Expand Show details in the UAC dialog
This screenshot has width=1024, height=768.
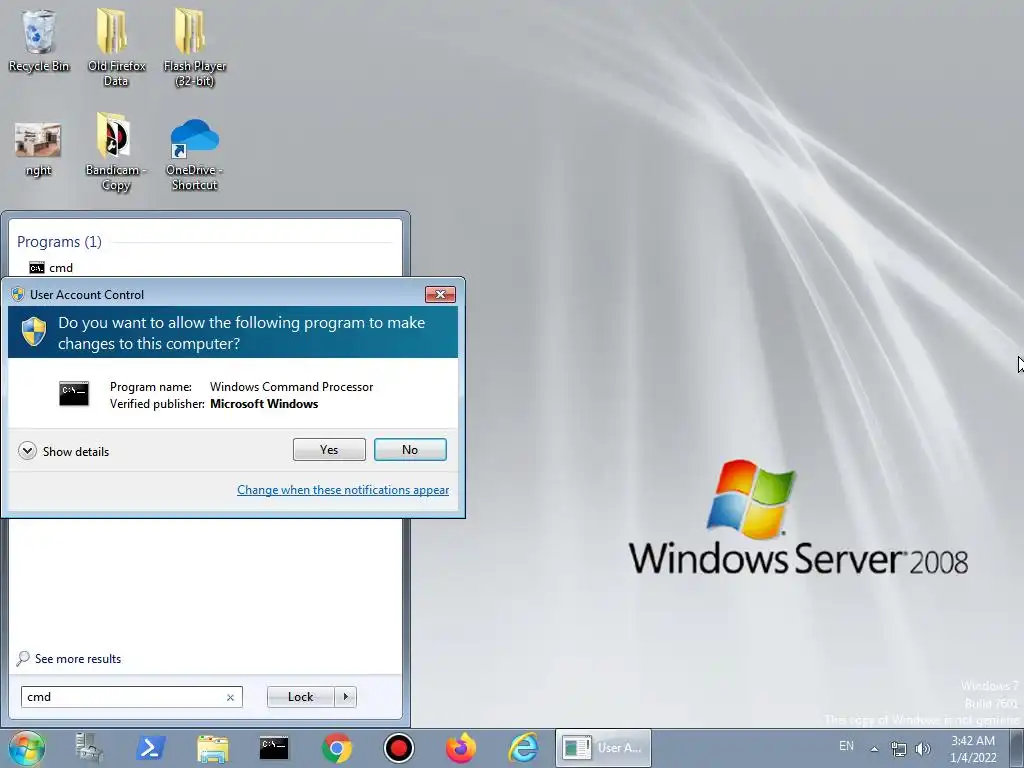[64, 451]
